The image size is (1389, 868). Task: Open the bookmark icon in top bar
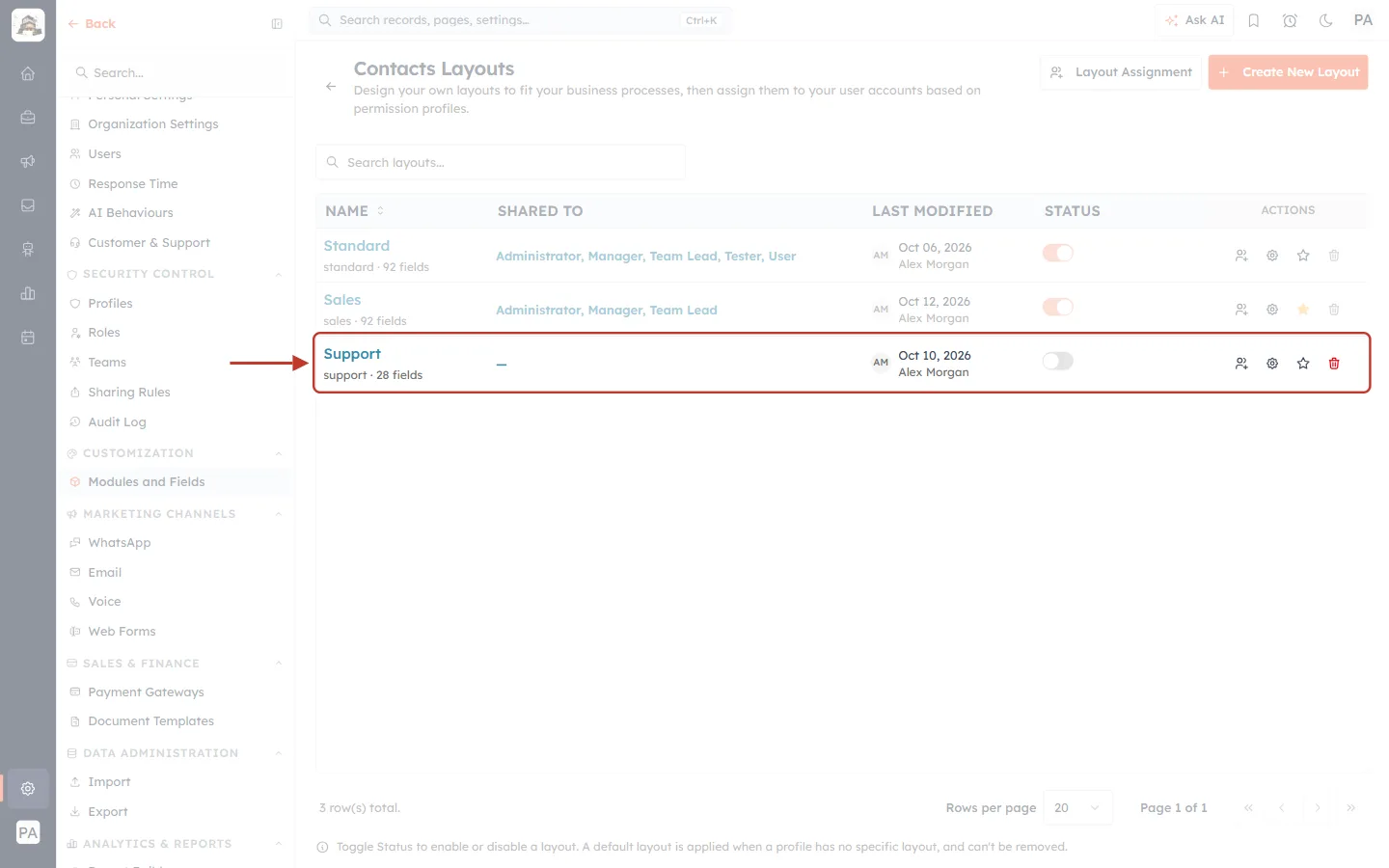click(1254, 20)
